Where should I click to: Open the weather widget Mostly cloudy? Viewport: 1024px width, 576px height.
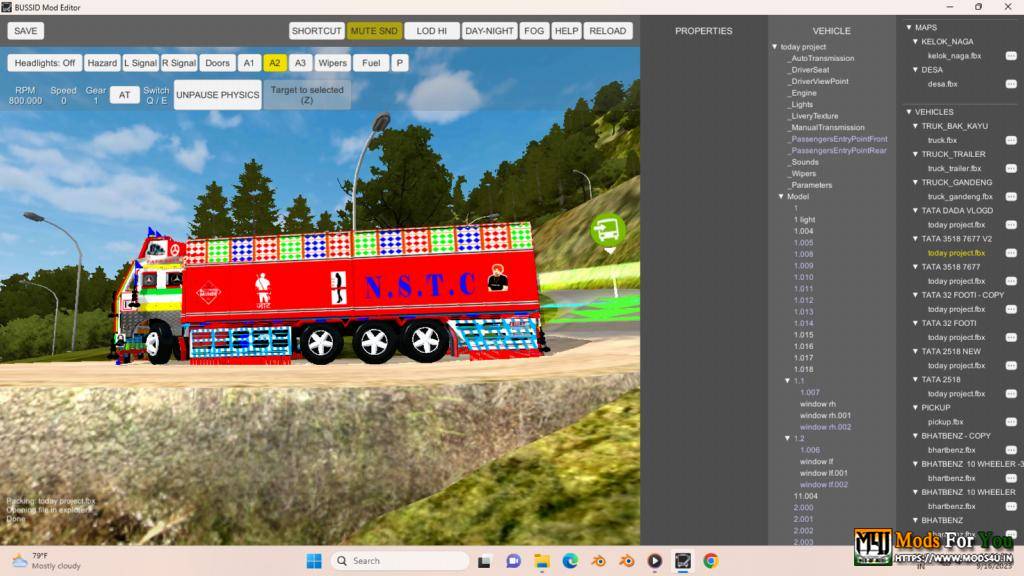pos(47,561)
